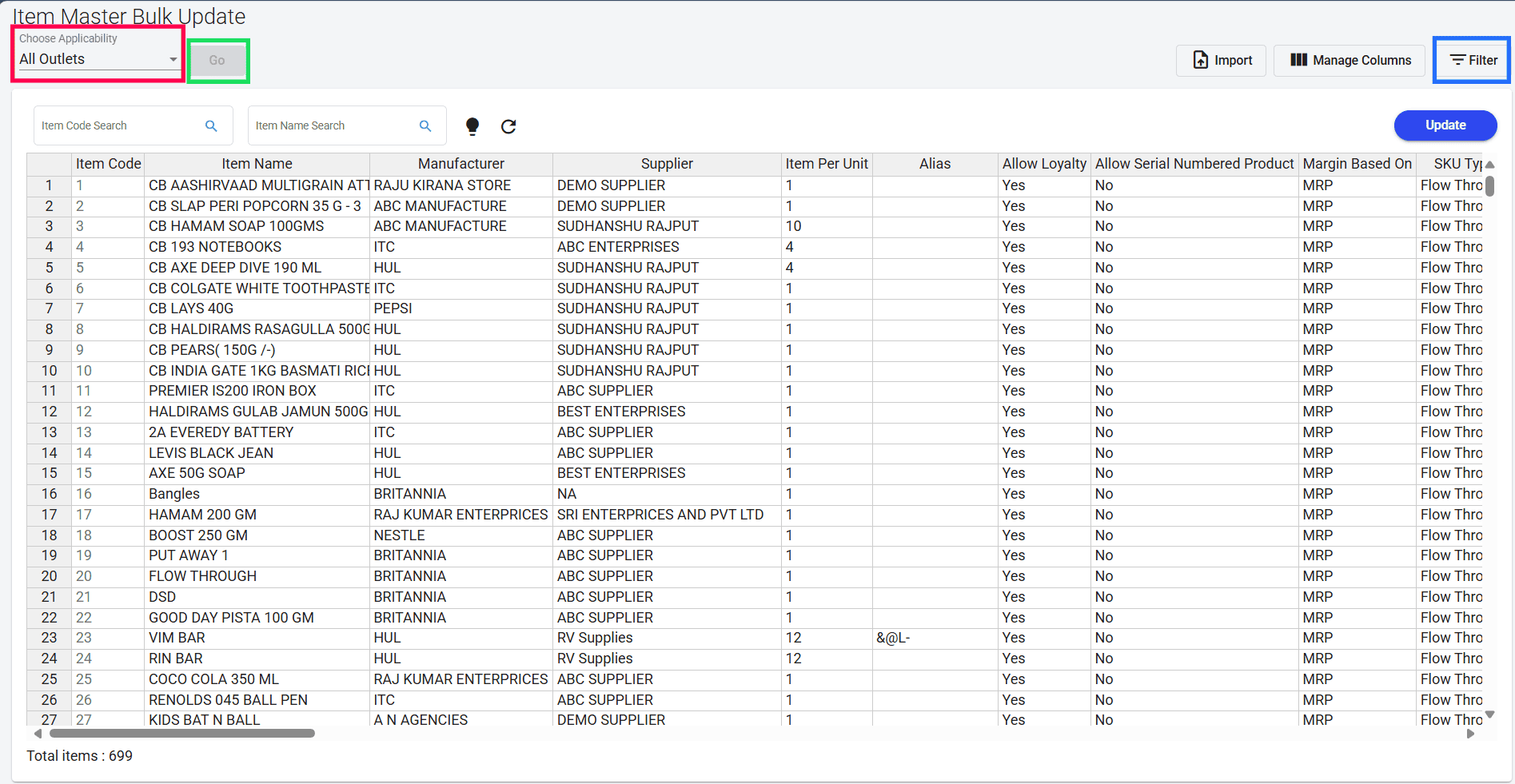
Task: Select the A N AGENCIES manufacturer cell
Action: point(461,720)
